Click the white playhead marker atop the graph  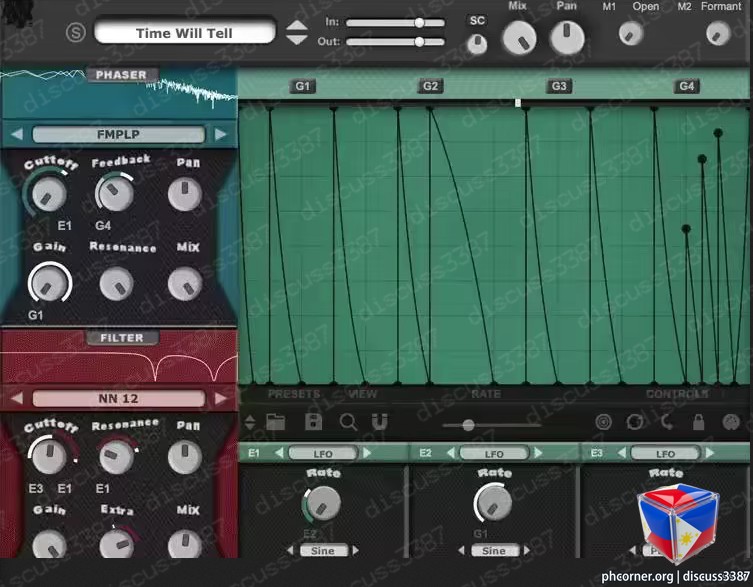[x=518, y=103]
